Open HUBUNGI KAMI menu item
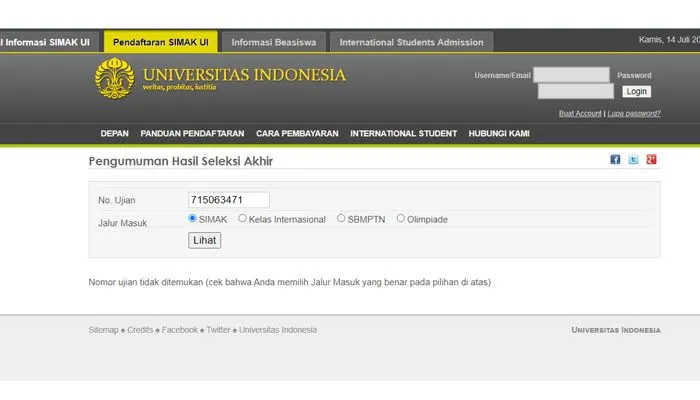This screenshot has height=400, width=700. 499,133
